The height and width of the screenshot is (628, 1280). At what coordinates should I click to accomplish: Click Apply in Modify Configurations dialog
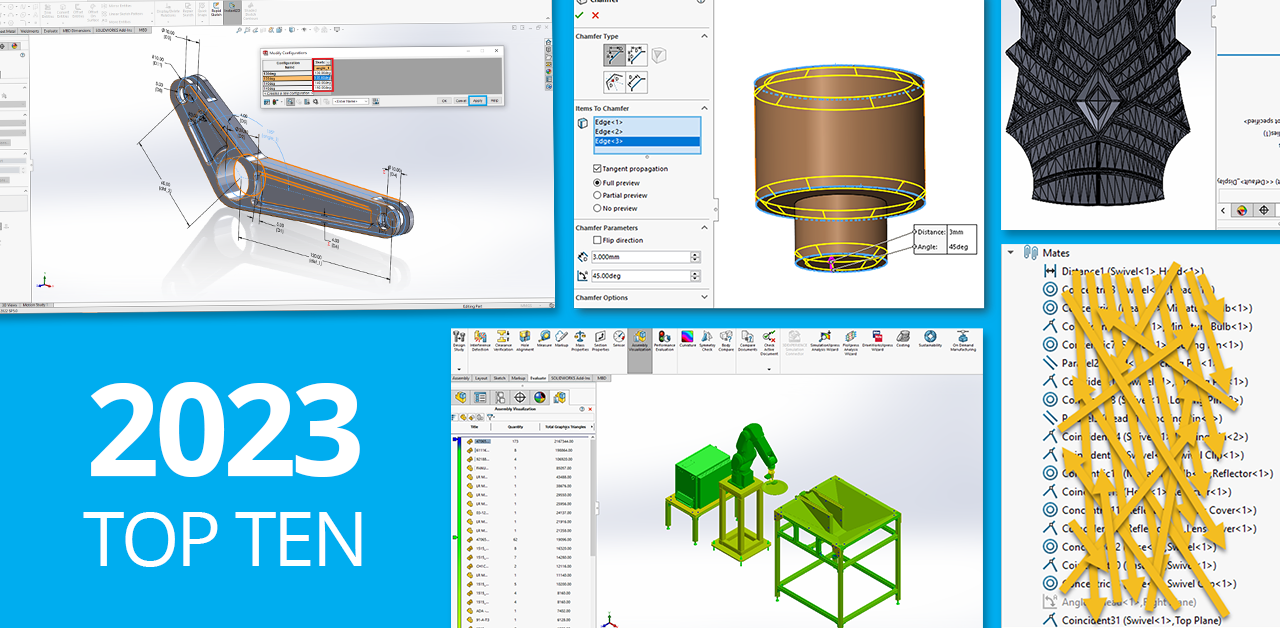tap(477, 101)
